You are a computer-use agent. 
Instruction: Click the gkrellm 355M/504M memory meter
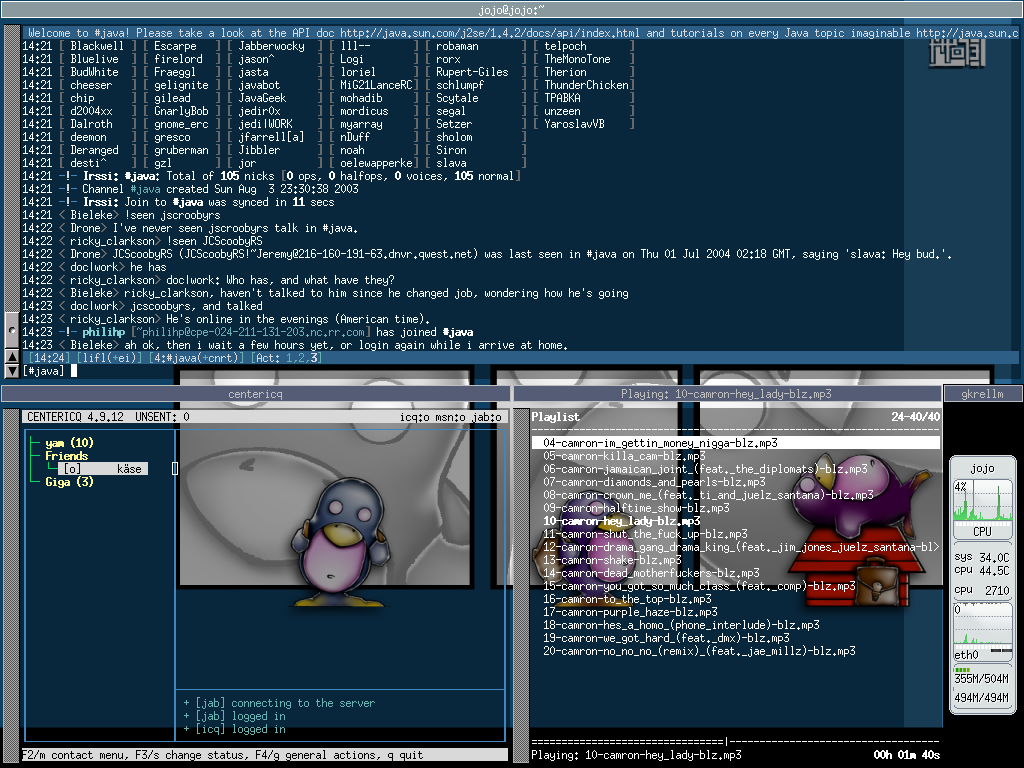point(982,678)
